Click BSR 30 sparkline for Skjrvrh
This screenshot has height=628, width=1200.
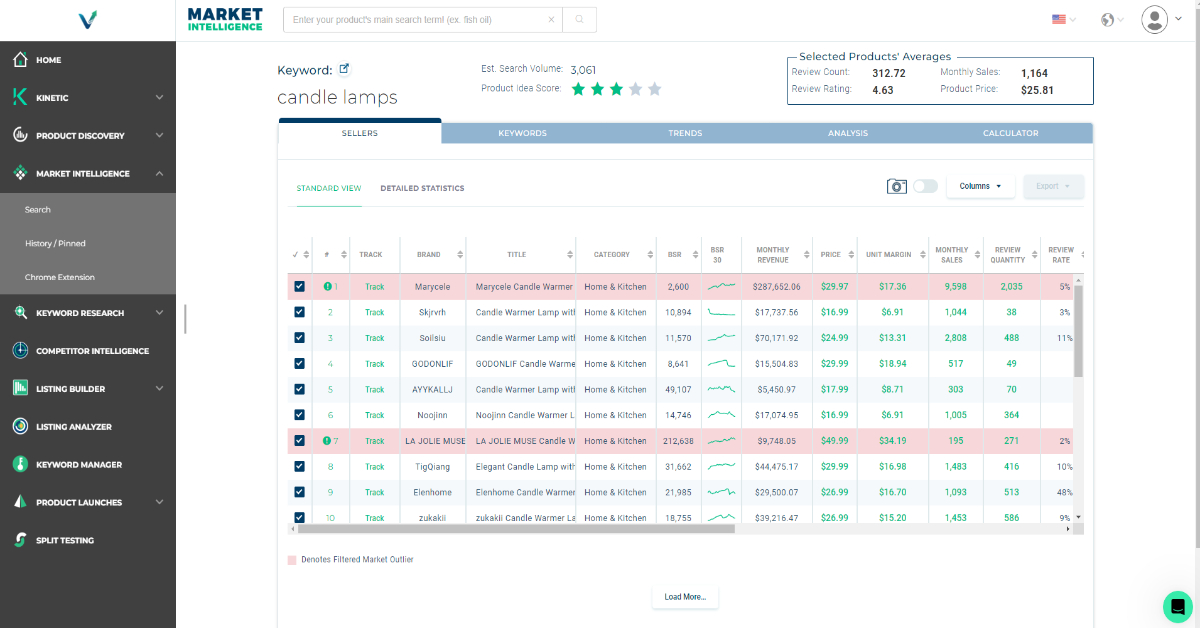[x=721, y=312]
